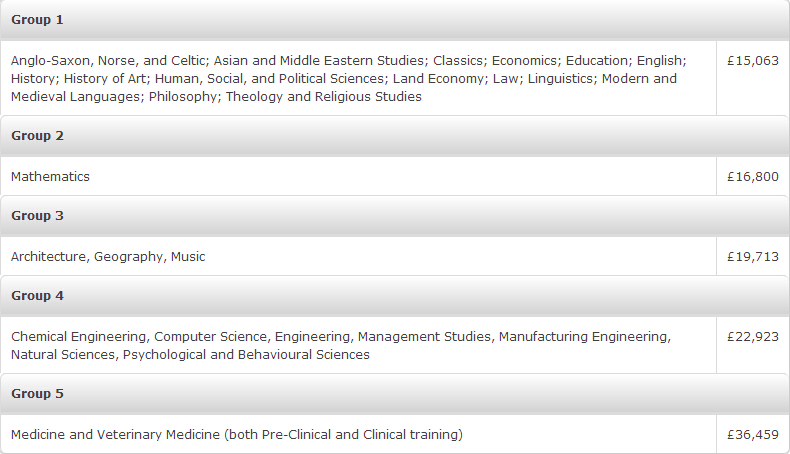Viewport: 790px width, 454px height.
Task: Click the £19,713 fee value
Action: point(753,256)
